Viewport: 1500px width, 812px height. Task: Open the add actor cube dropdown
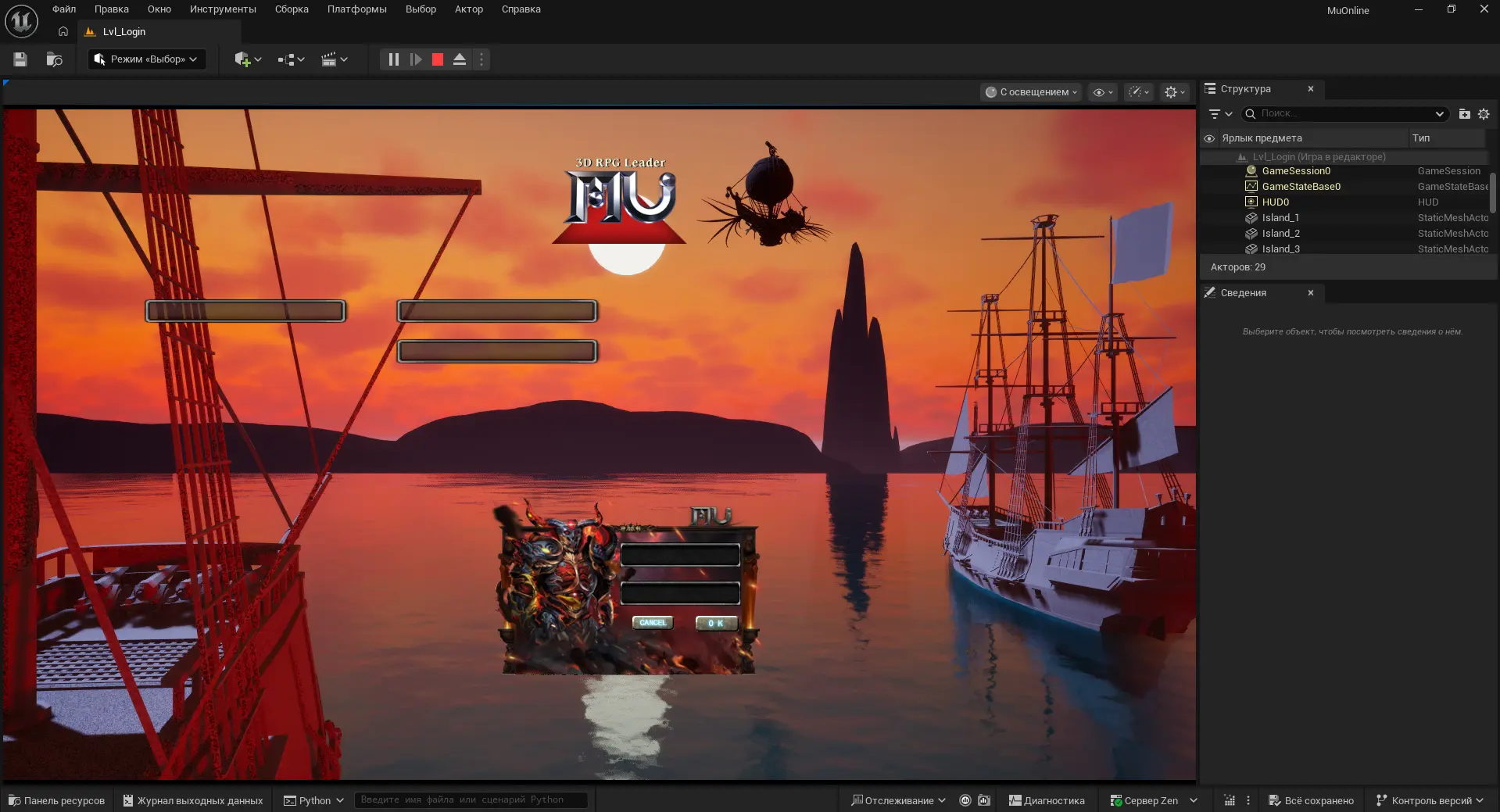point(248,59)
